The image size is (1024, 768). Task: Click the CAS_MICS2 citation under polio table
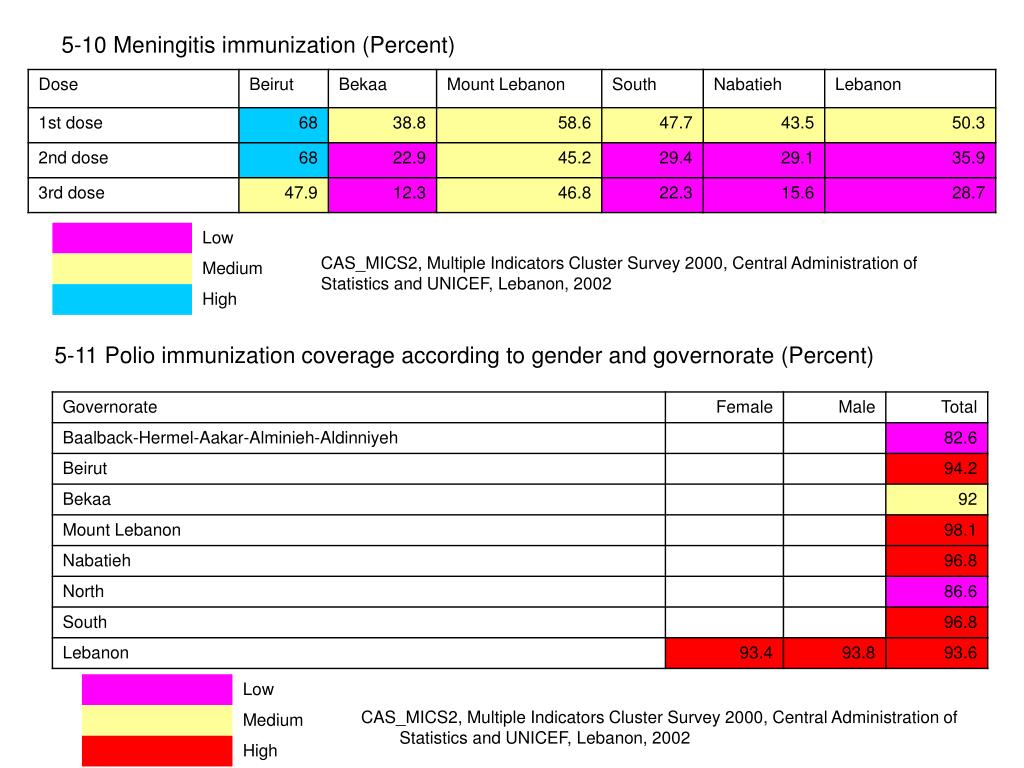pos(659,728)
